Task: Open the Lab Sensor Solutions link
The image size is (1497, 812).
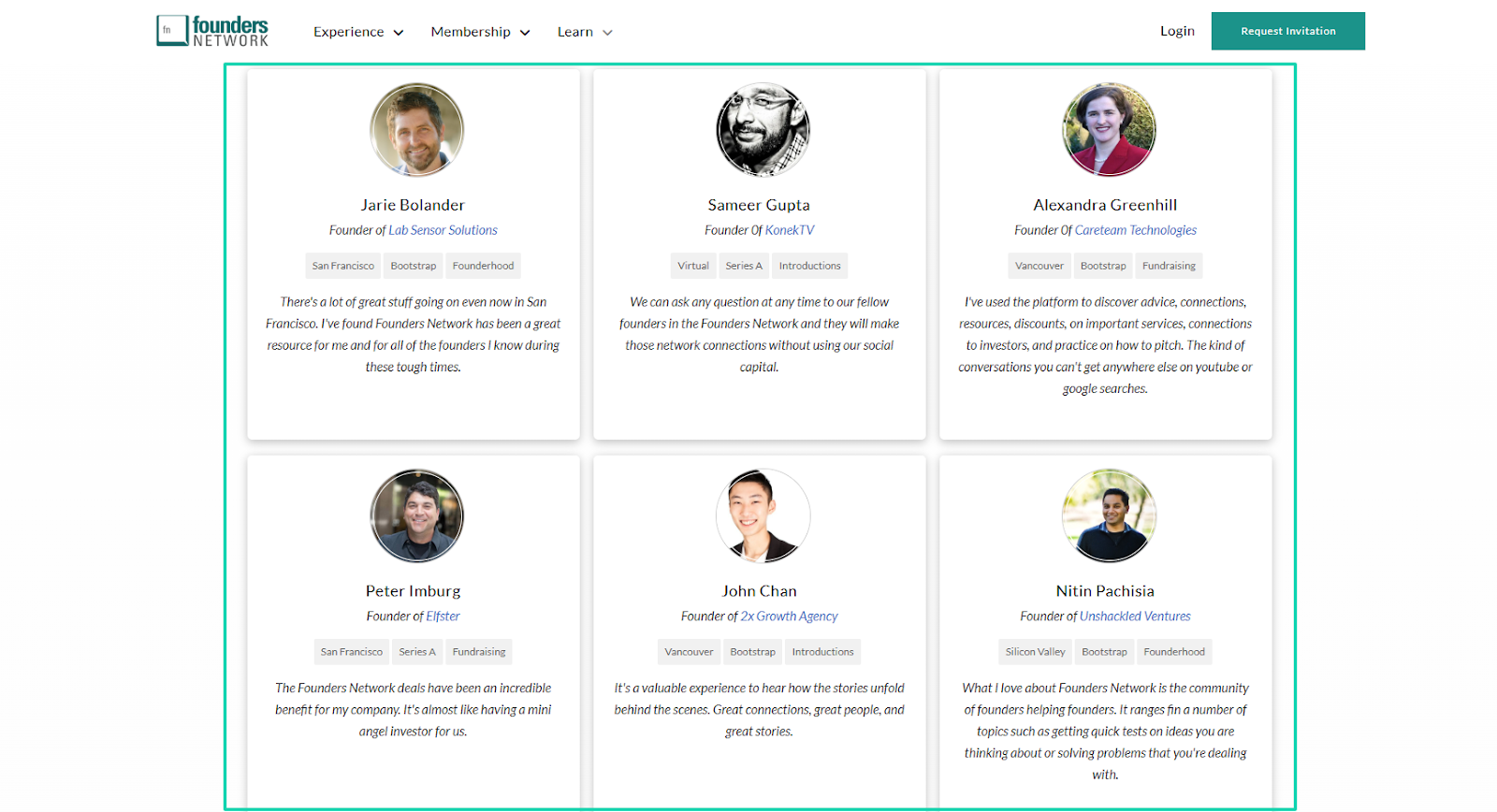Action: coord(443,230)
